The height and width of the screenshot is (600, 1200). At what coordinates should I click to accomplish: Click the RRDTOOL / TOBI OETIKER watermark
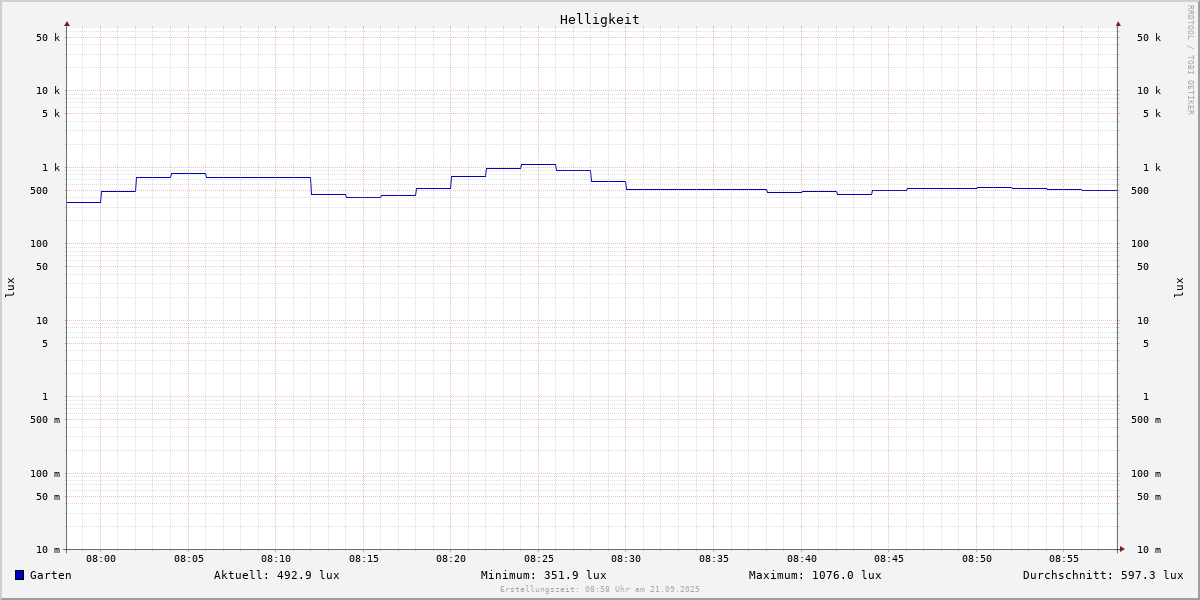pyautogui.click(x=1190, y=60)
